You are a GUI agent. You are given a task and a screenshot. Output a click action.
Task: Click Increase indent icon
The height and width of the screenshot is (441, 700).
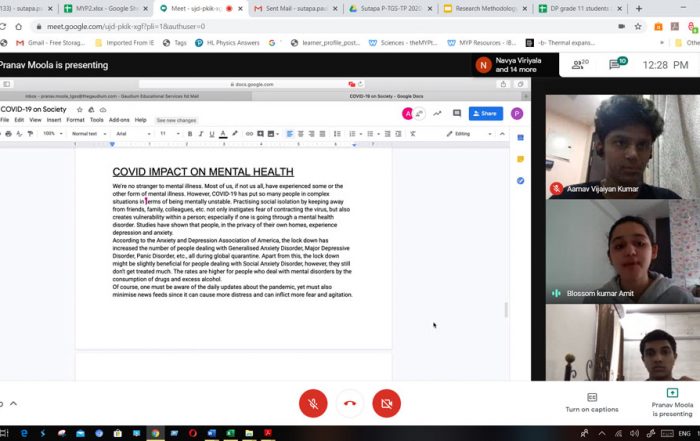[398, 133]
